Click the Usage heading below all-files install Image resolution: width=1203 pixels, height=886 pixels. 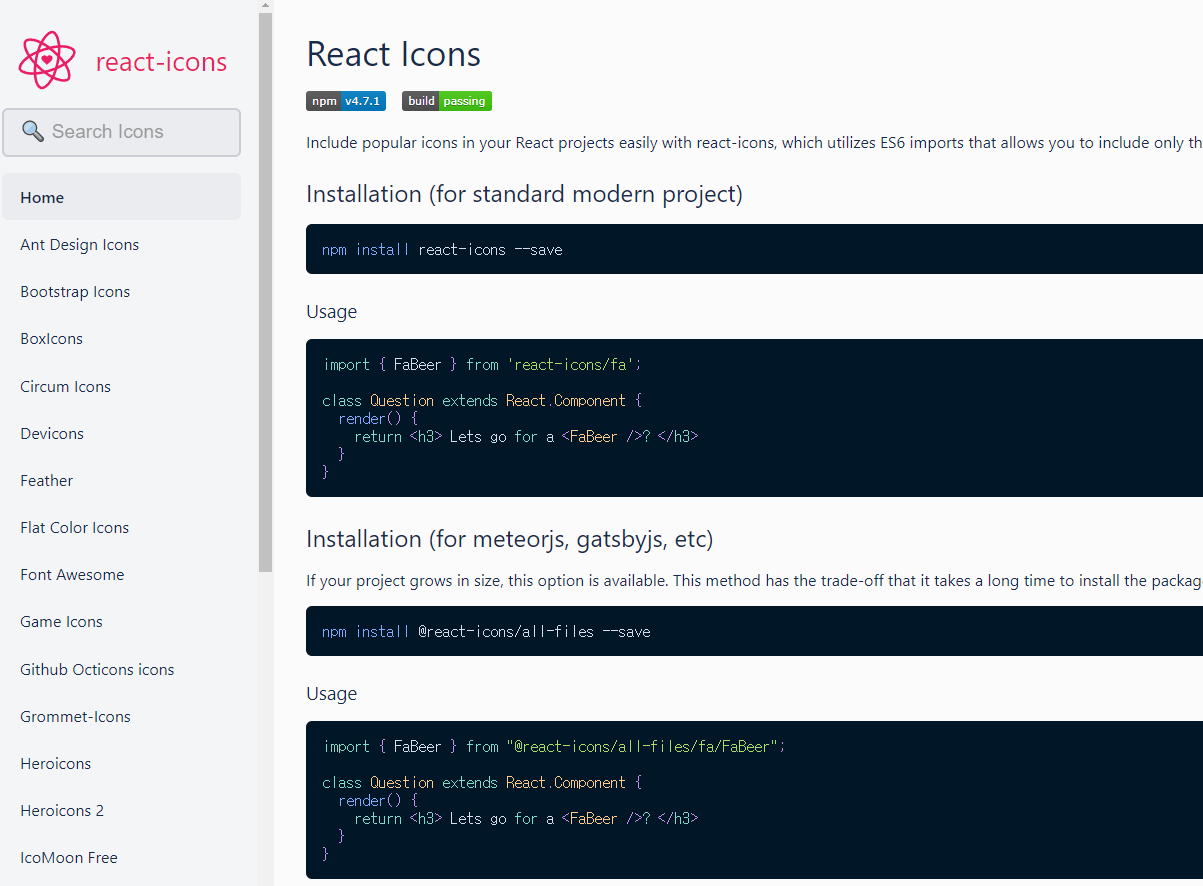(x=332, y=694)
